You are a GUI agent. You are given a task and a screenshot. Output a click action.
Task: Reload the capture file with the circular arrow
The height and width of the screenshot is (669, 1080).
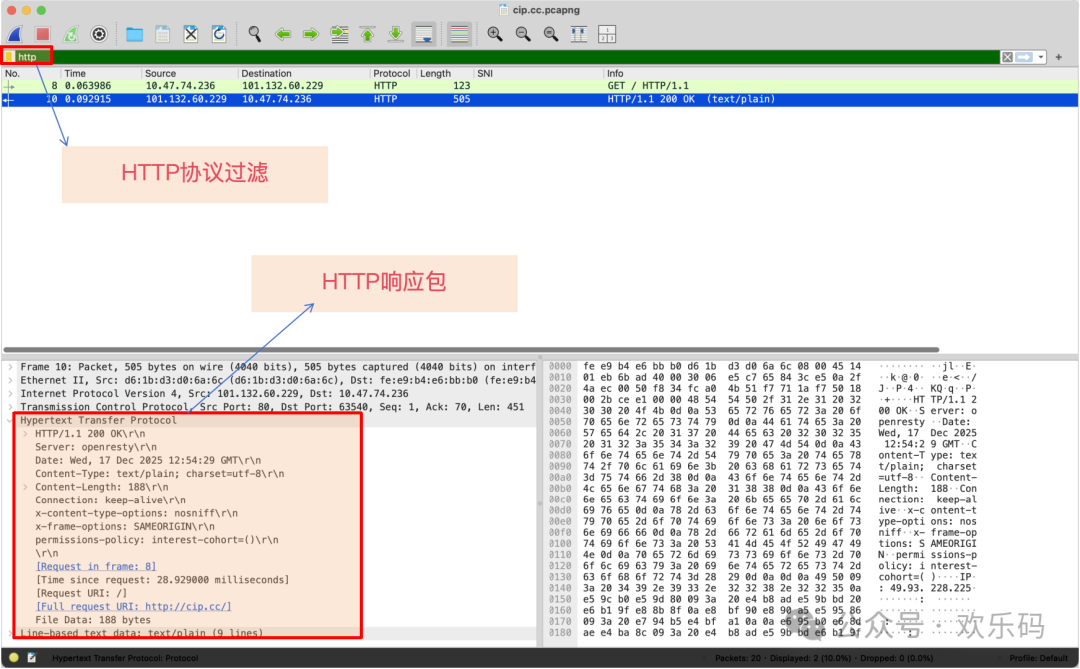point(220,33)
